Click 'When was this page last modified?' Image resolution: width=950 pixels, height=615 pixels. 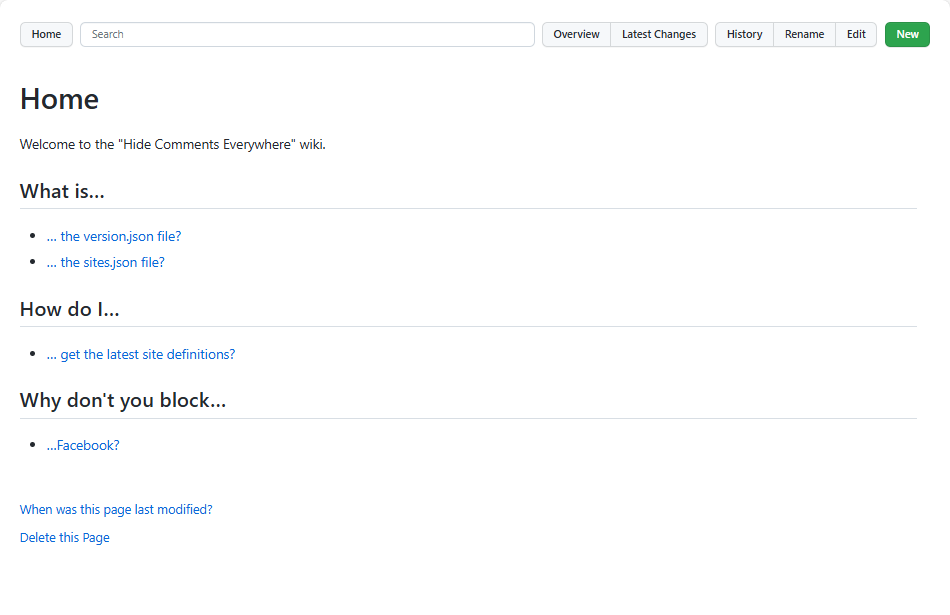(116, 510)
